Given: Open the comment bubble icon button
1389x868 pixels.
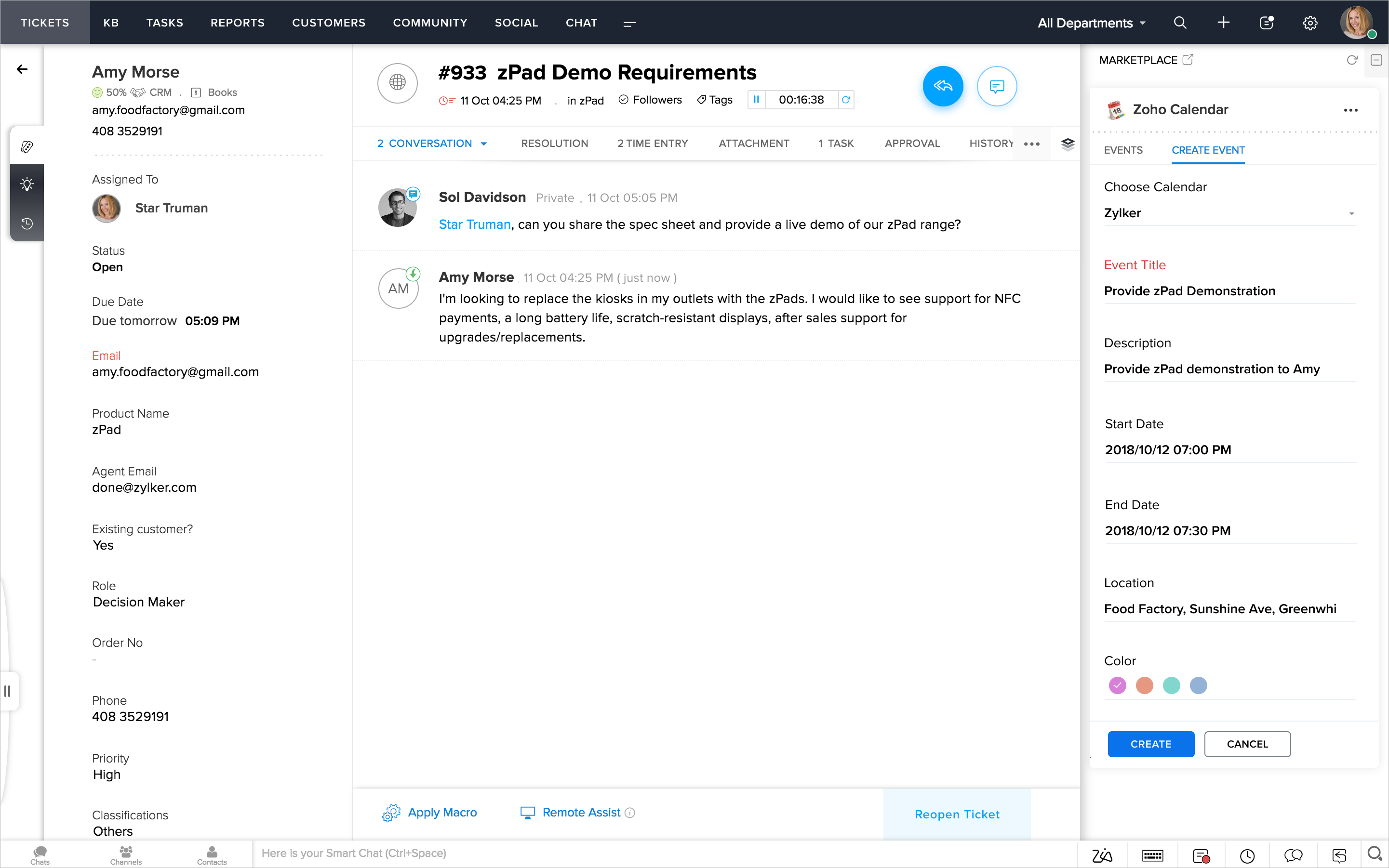Looking at the screenshot, I should click(x=996, y=86).
